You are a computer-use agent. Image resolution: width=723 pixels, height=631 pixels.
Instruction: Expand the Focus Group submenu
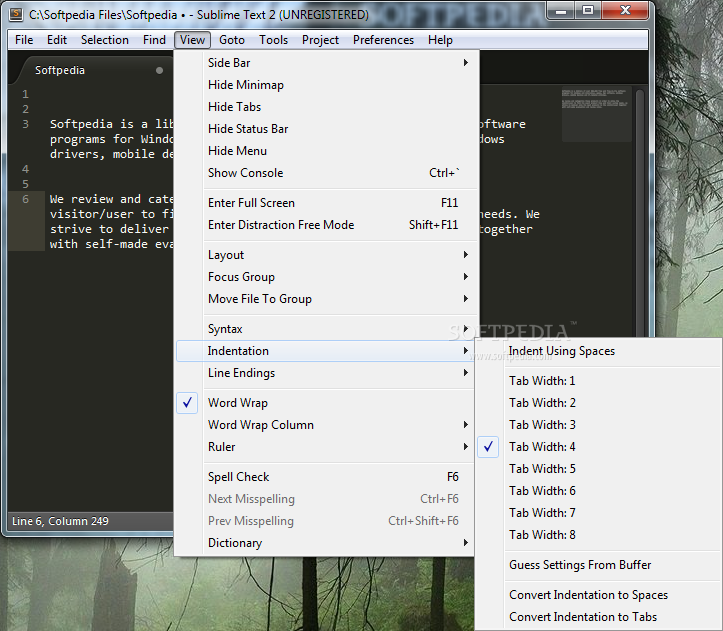[326, 277]
